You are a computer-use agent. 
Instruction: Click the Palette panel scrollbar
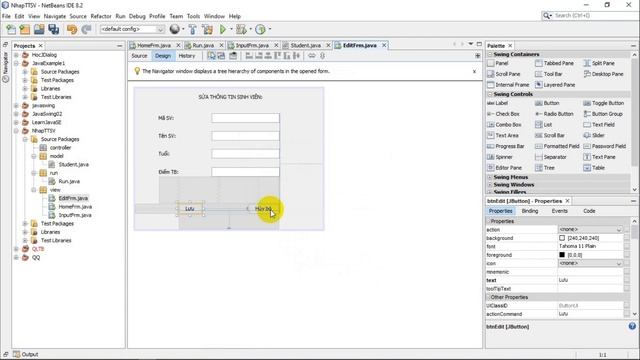click(x=634, y=112)
